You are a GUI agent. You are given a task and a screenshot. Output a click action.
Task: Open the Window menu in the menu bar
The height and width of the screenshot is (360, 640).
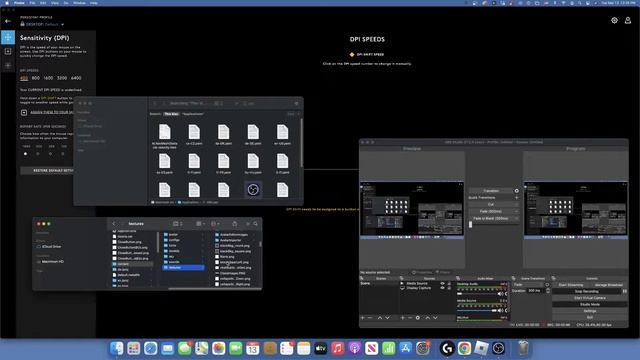point(79,3)
